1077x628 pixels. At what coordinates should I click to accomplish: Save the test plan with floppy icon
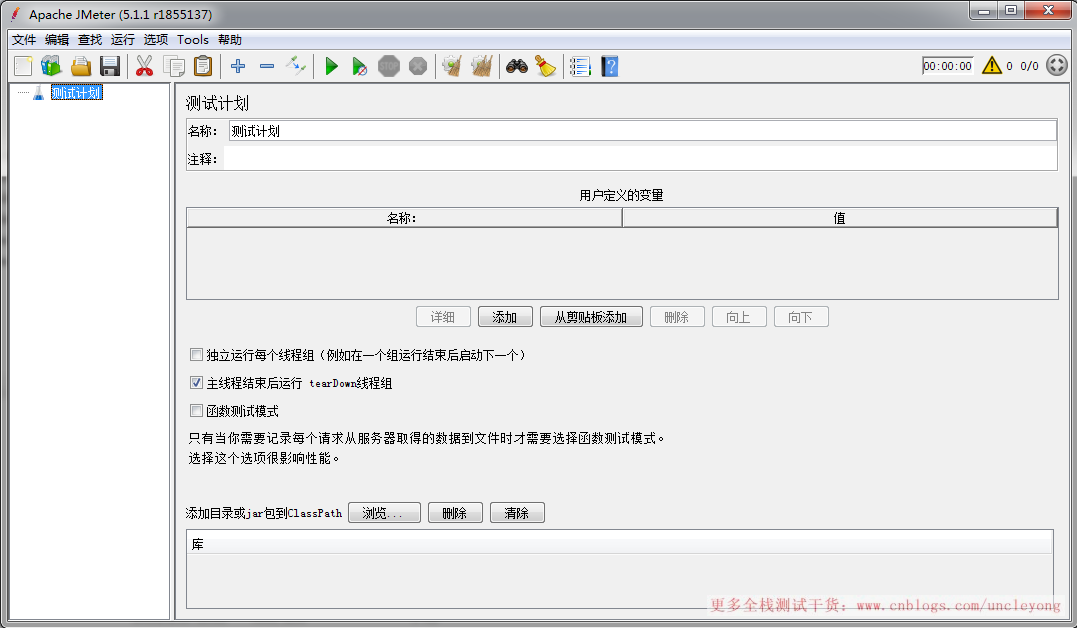(x=110, y=66)
